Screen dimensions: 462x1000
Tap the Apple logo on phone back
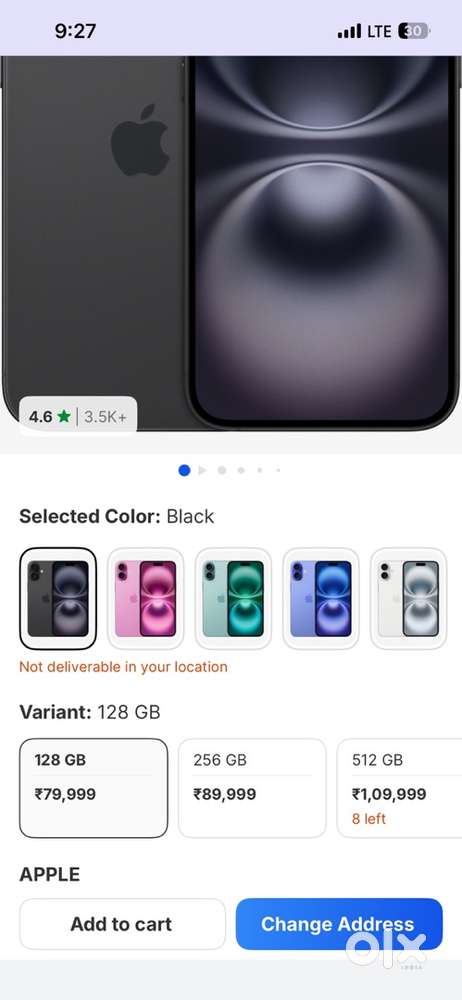coord(140,140)
